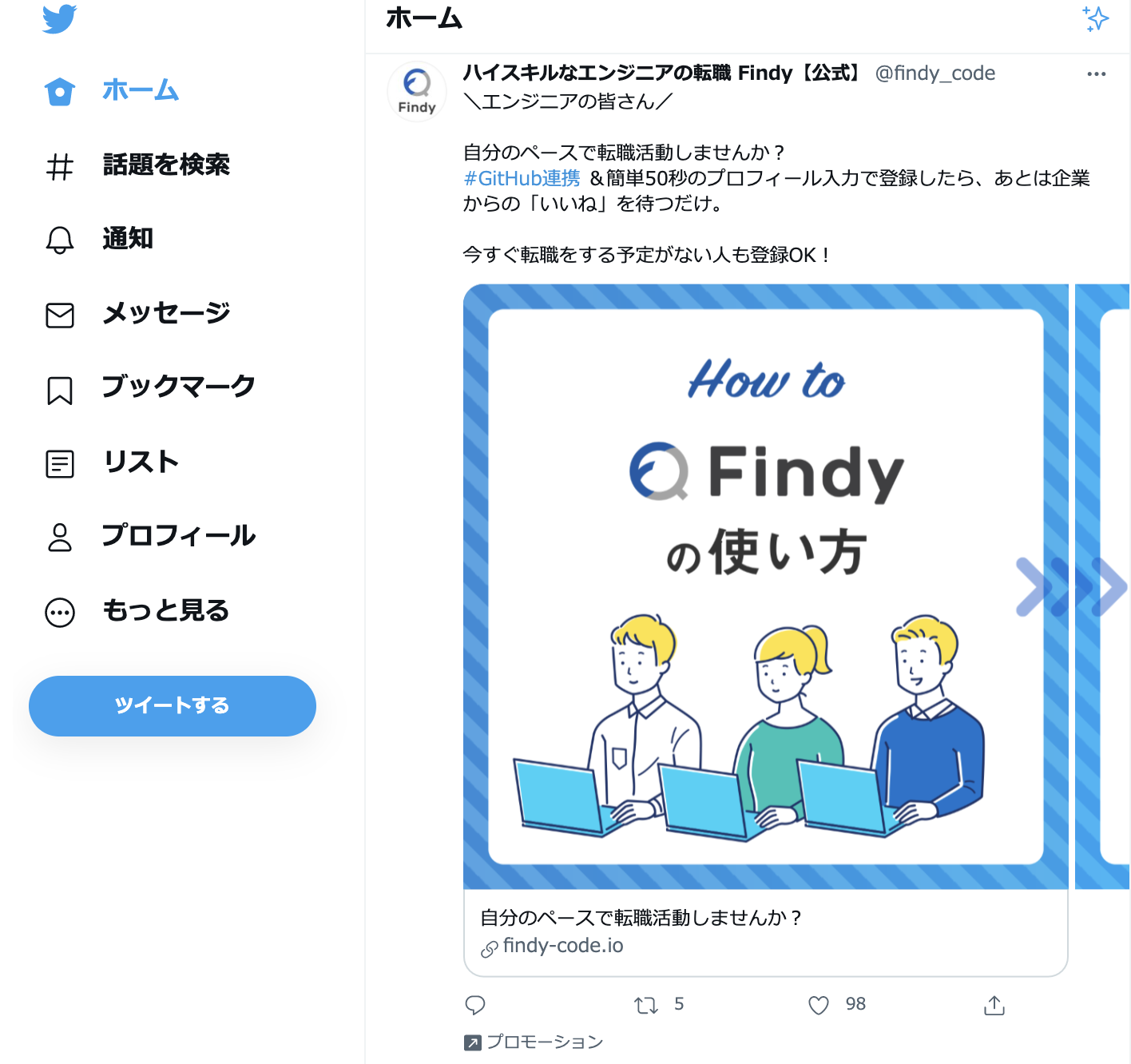Open the How to Findy carousel image

coord(766,586)
